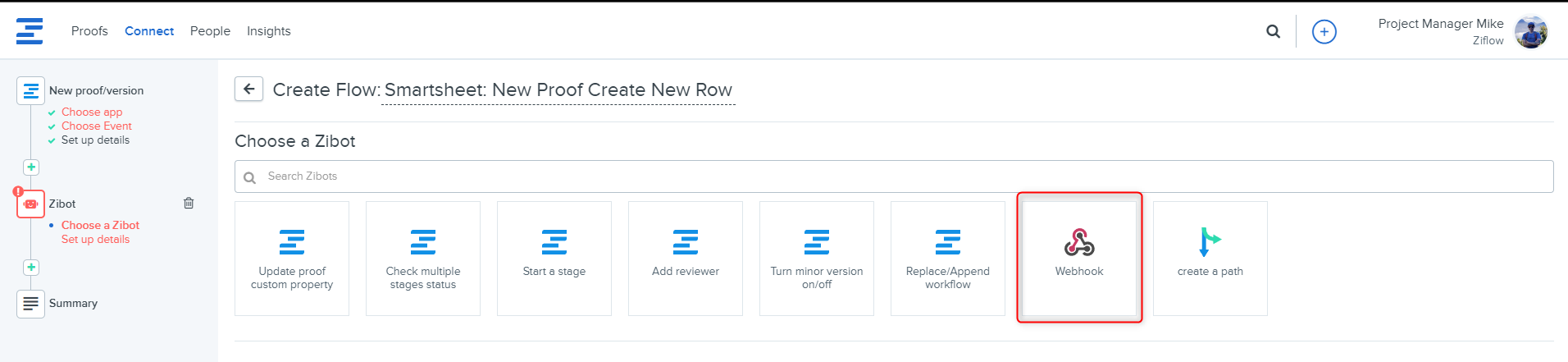Click the New proof/version step icon
Screen dimensions: 1568x362
[30, 91]
